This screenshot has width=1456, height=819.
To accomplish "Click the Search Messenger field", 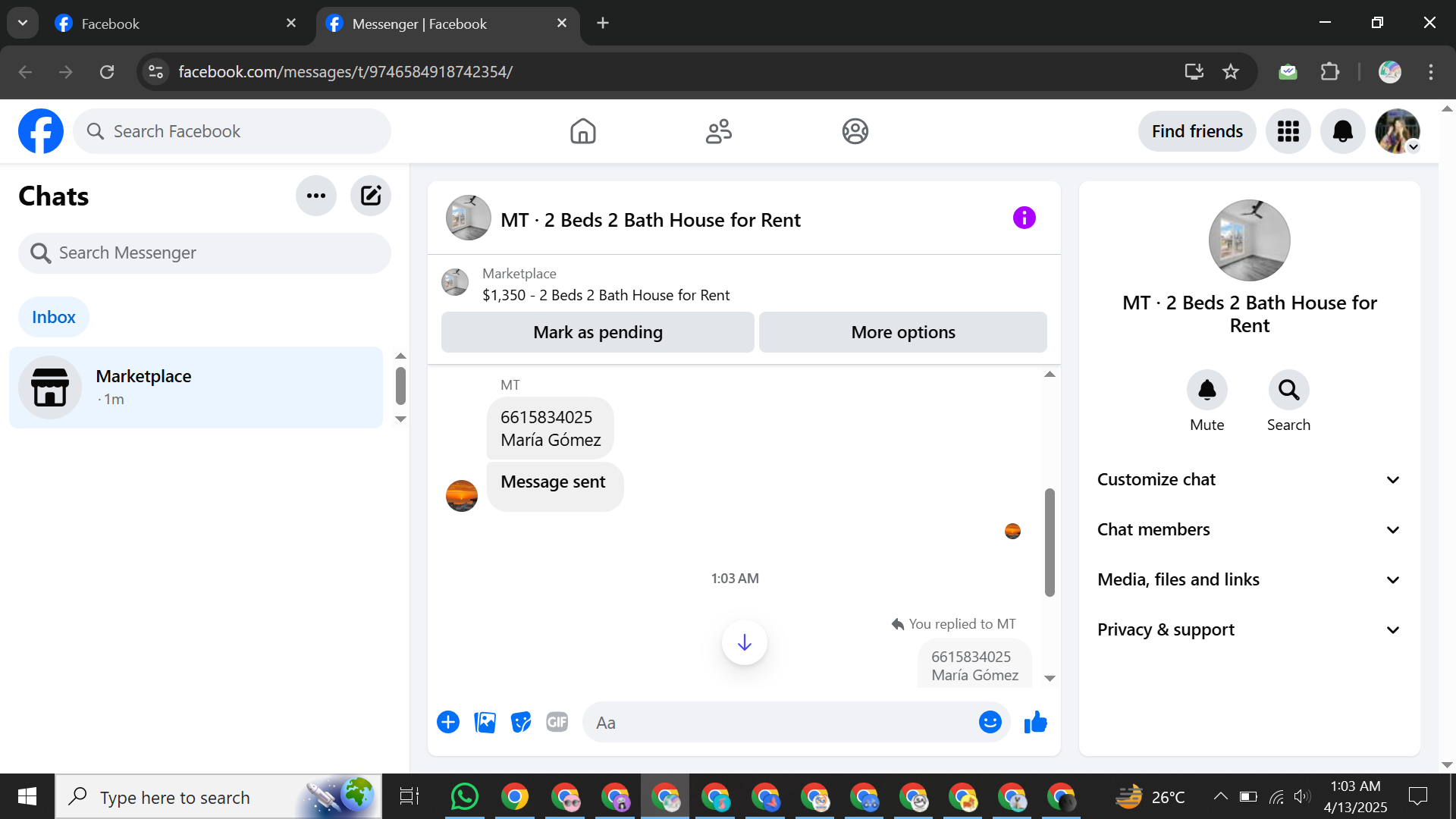I will [205, 253].
